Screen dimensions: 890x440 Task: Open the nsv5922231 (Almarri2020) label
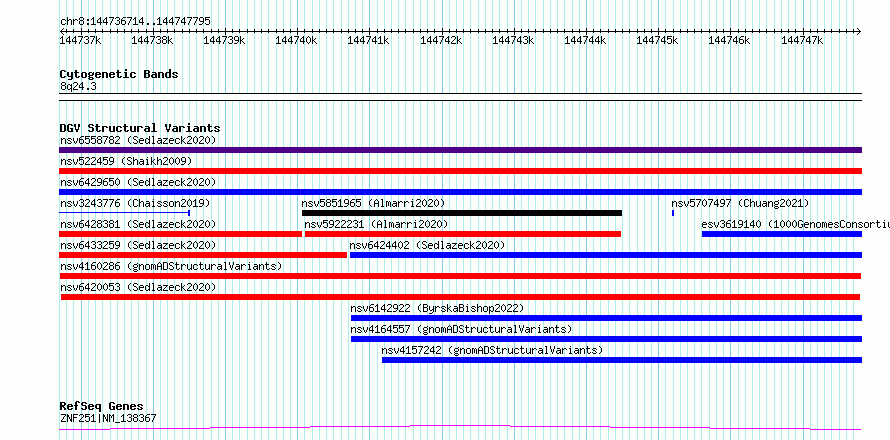(376, 224)
